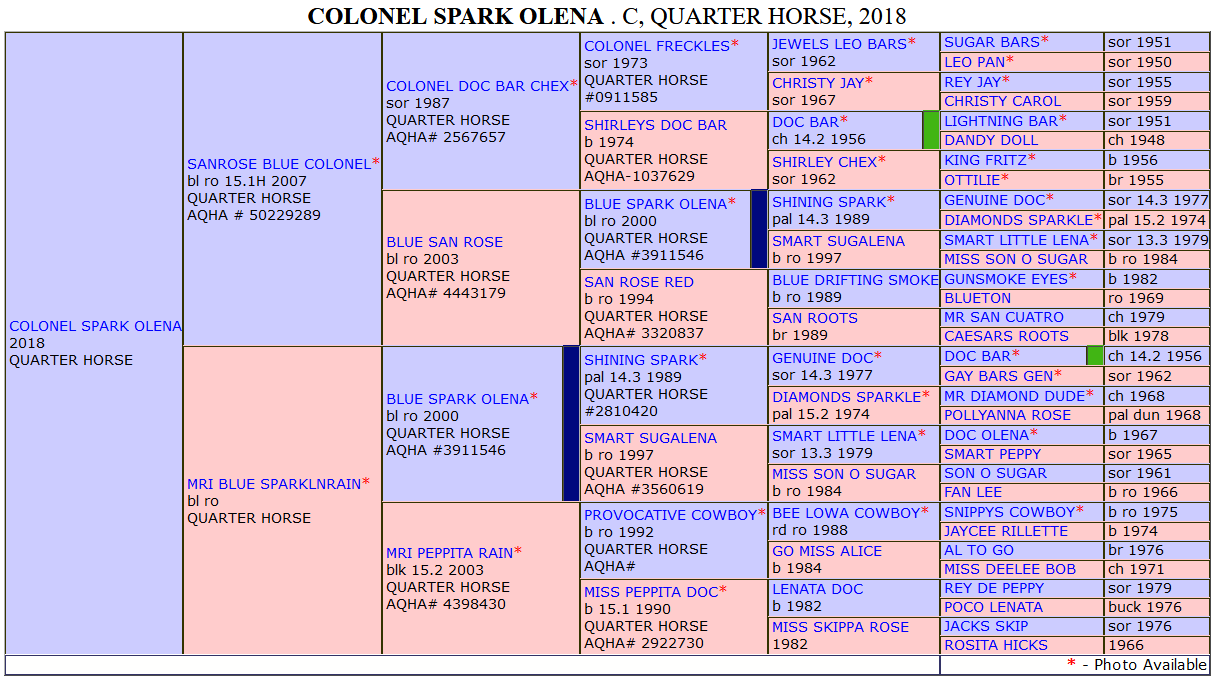1222x678 pixels.
Task: Click the registration number #0911585
Action: tap(621, 97)
